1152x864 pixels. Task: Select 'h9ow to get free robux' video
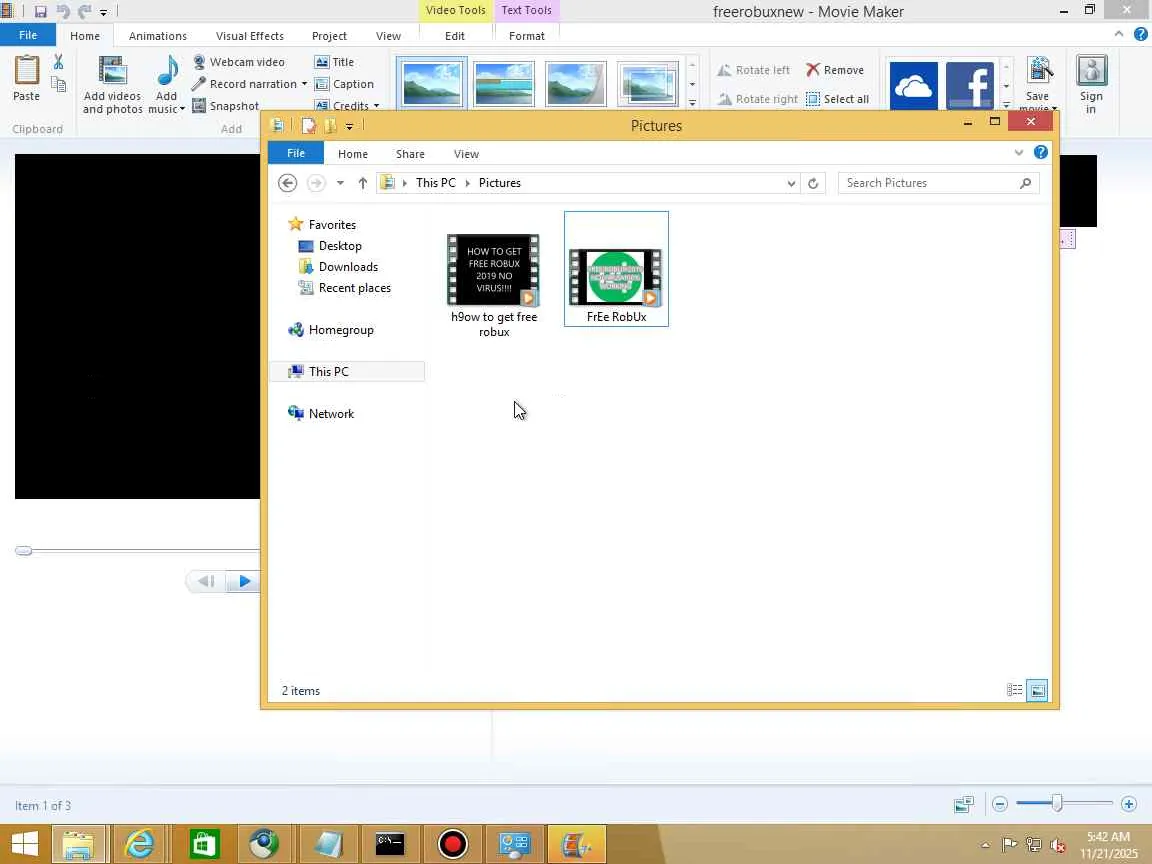(x=494, y=287)
